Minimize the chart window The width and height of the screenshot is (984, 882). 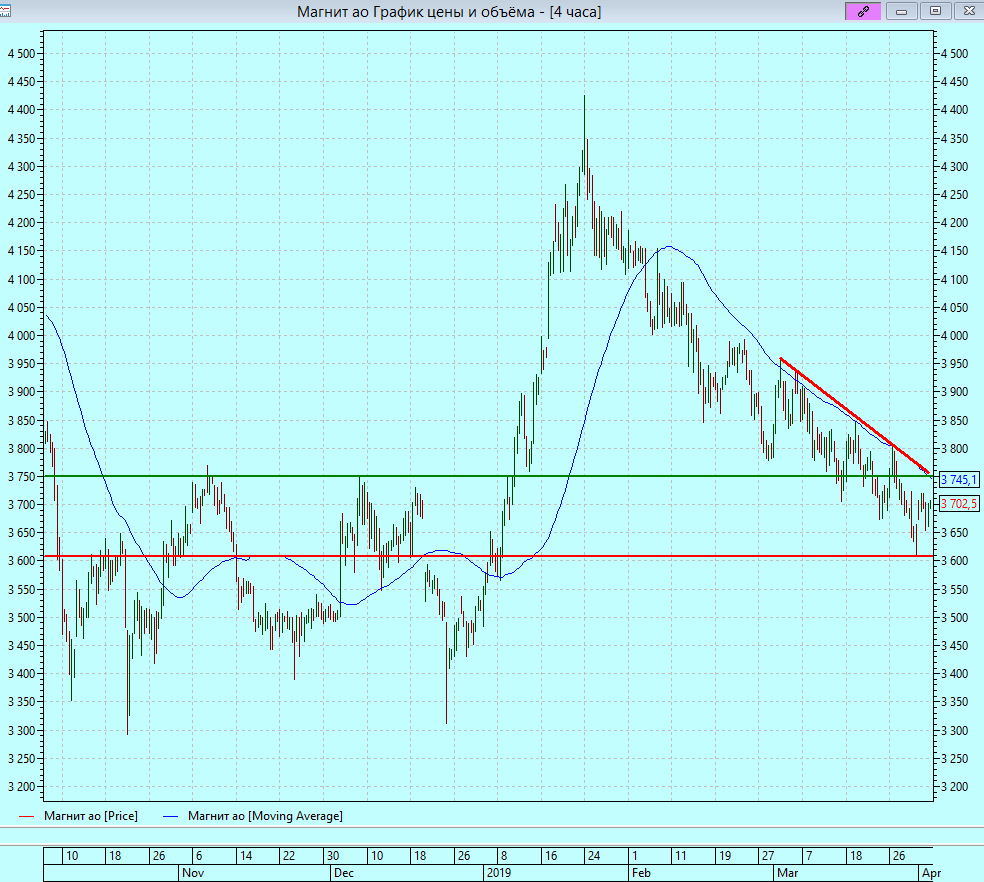click(902, 11)
